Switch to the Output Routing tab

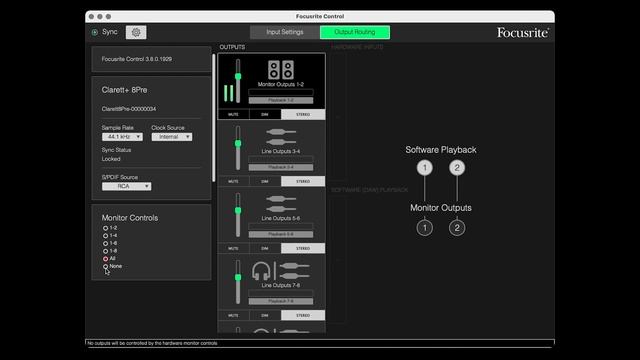[x=355, y=32]
